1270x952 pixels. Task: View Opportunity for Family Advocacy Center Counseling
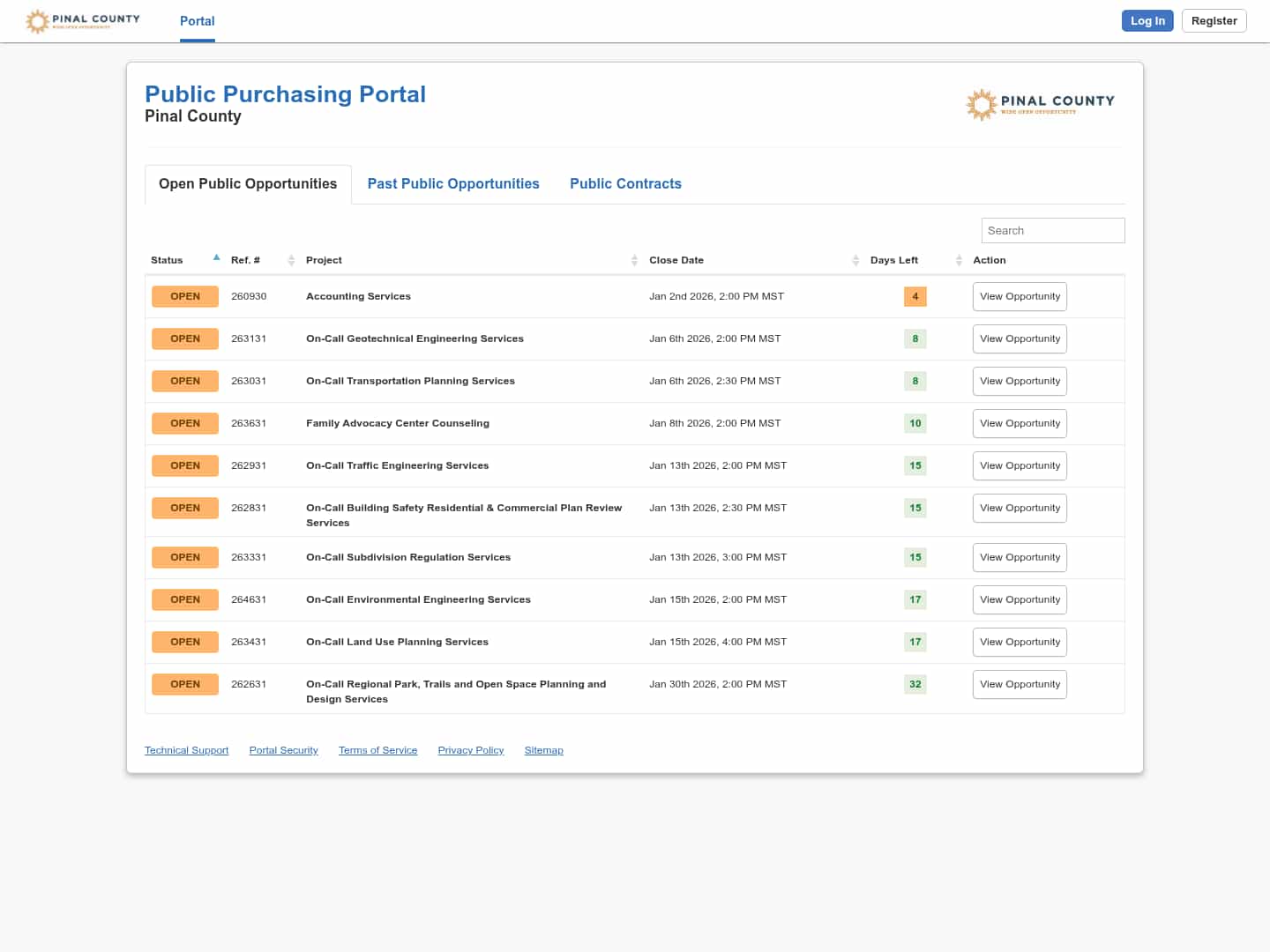[x=1020, y=424]
